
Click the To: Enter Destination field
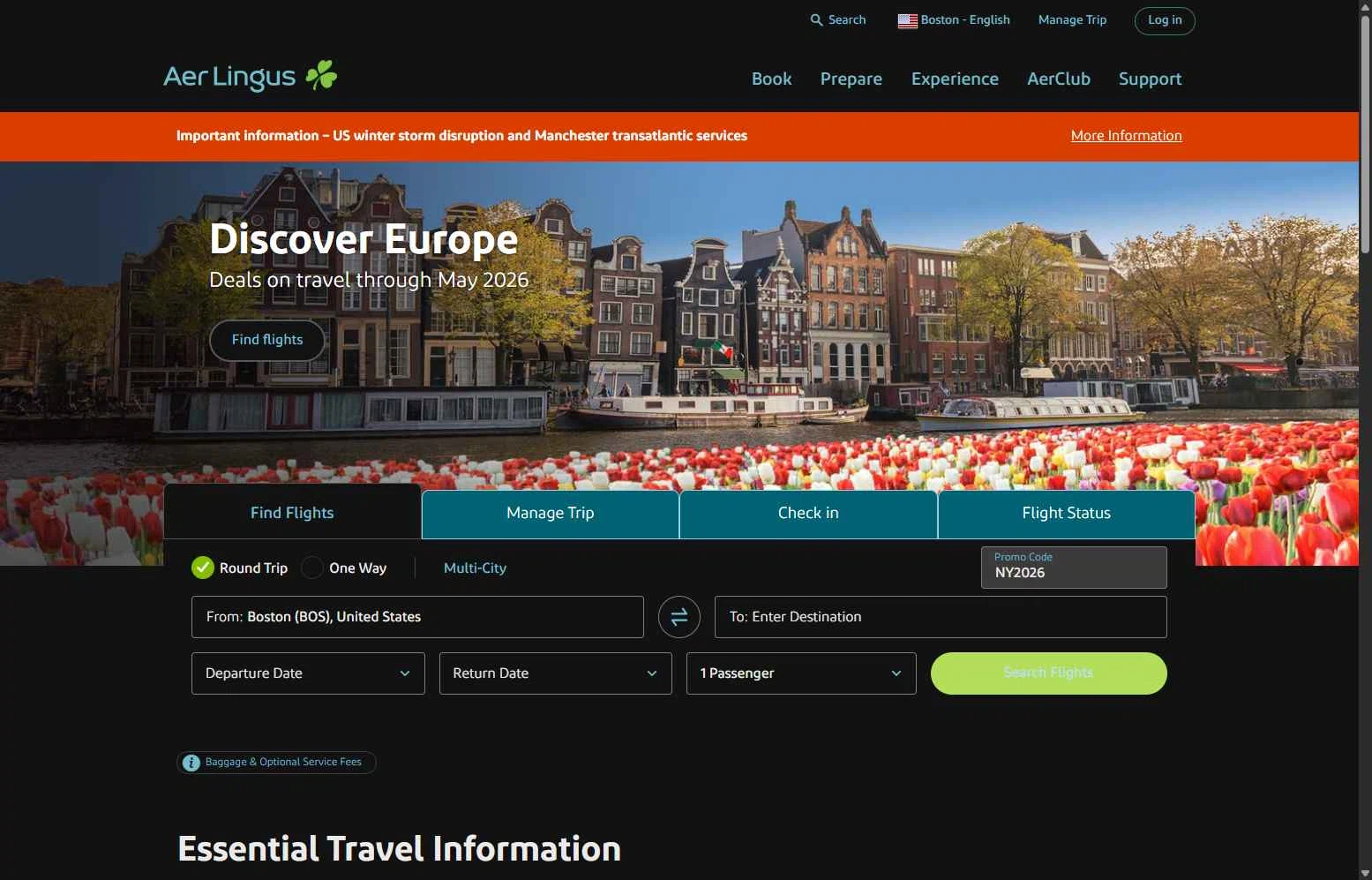(941, 617)
